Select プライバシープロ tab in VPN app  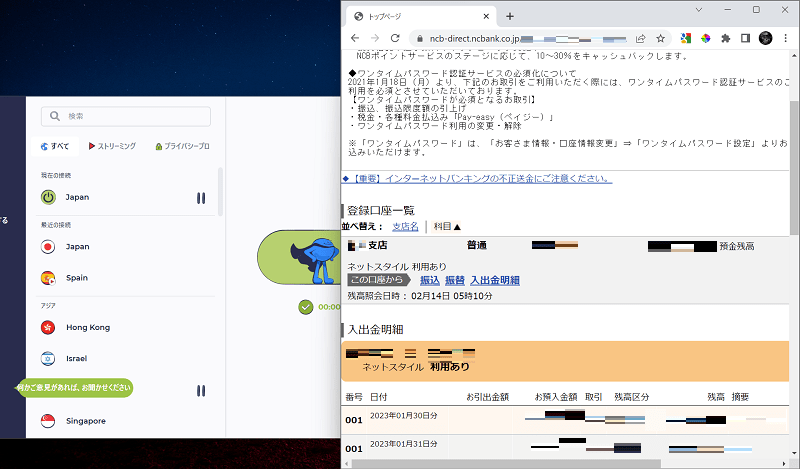(183, 146)
